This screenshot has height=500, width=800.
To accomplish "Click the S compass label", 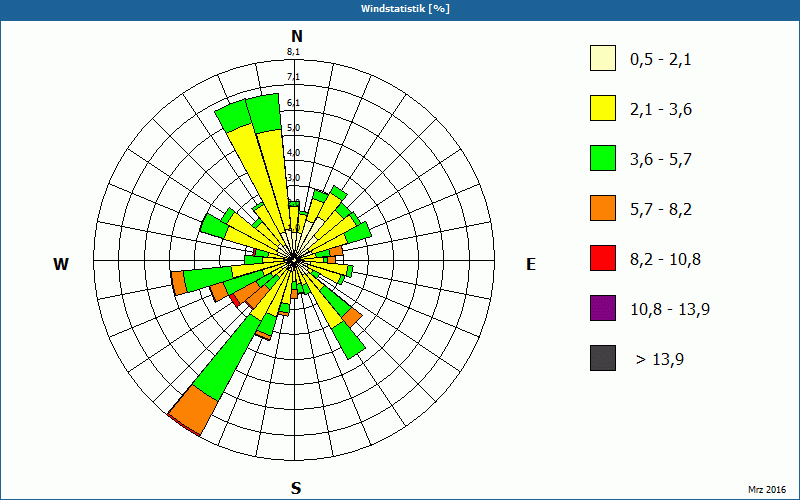I will coord(296,489).
